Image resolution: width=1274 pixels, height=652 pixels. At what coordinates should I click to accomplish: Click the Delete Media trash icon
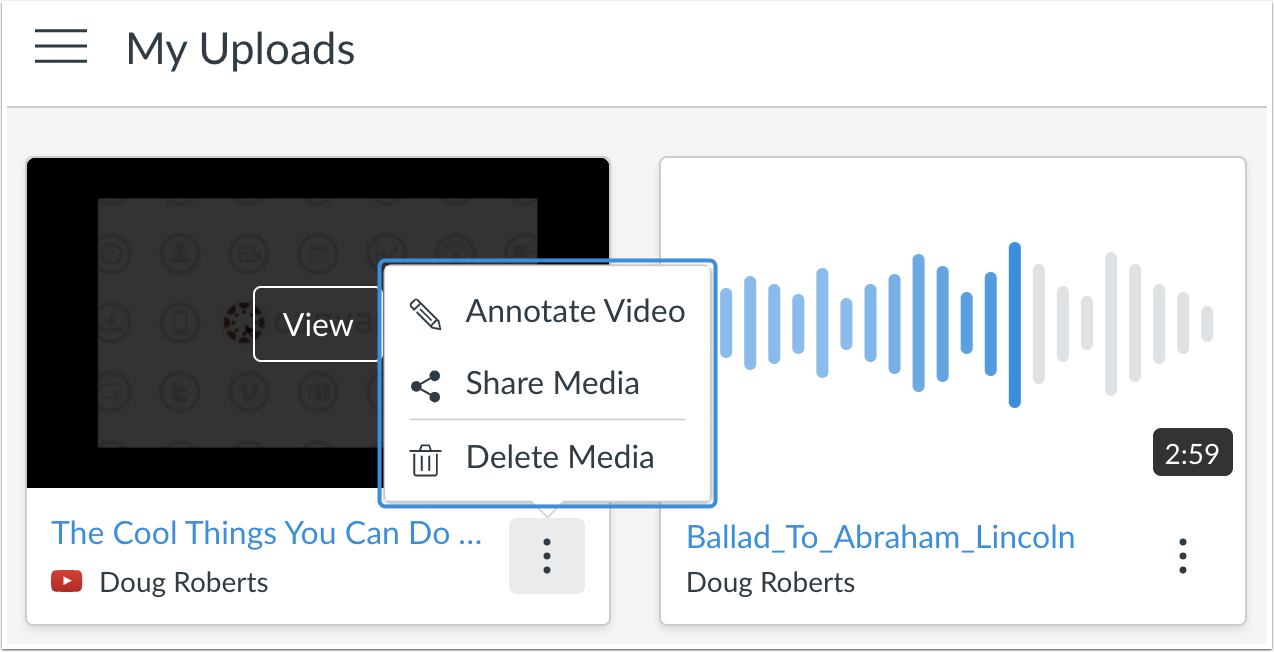click(x=425, y=458)
